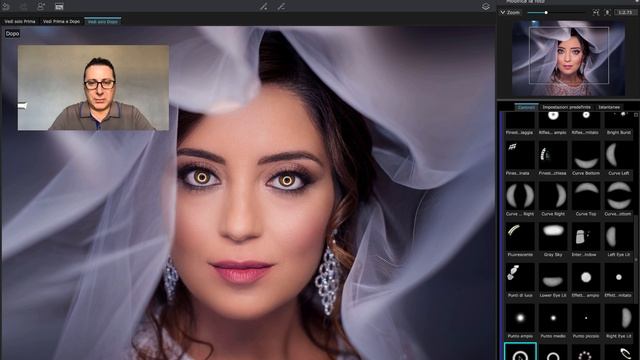Click the zoom ratio value field
The image size is (640, 360).
625,13
